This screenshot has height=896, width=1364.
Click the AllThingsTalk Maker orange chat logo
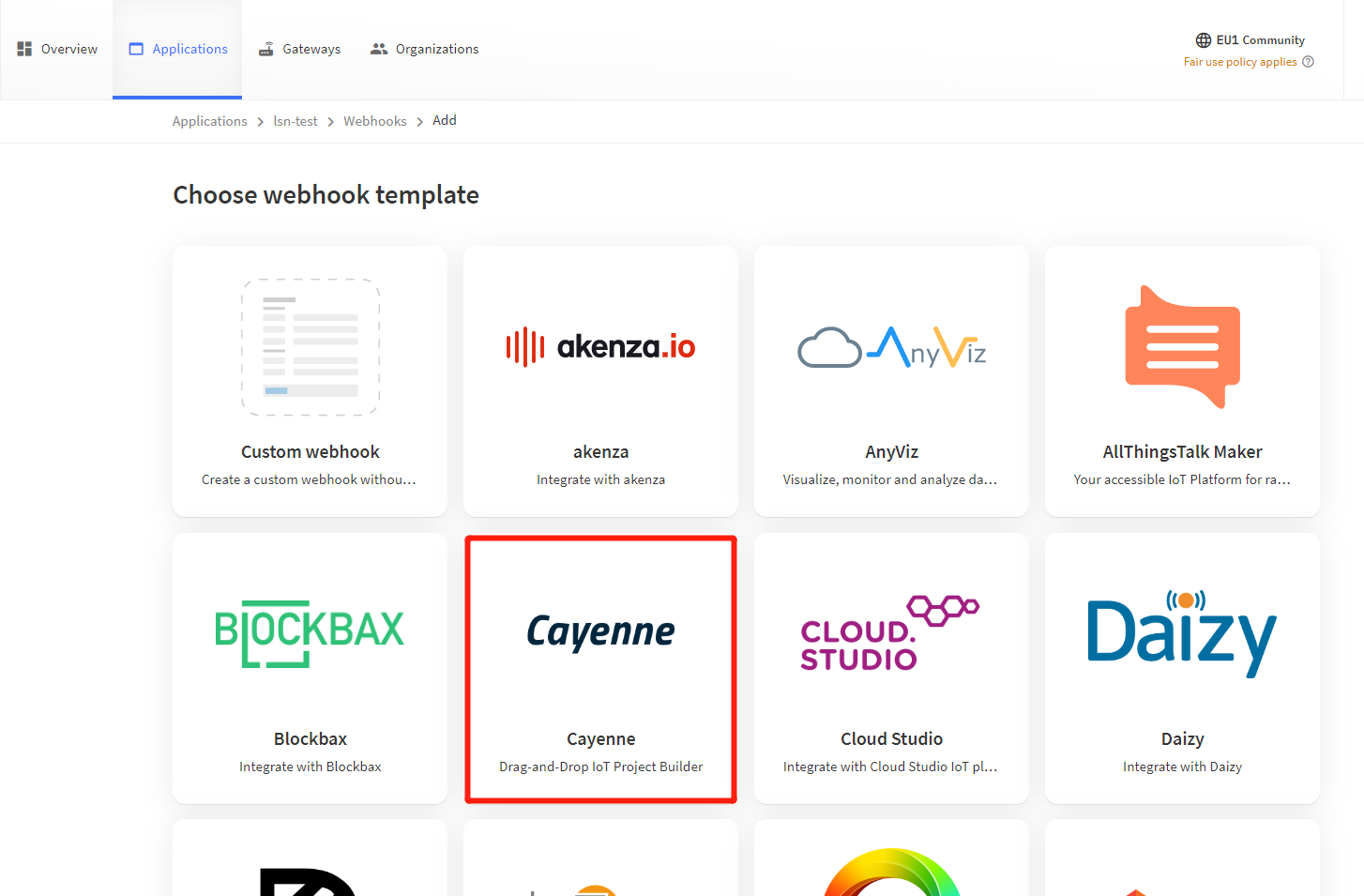point(1183,347)
